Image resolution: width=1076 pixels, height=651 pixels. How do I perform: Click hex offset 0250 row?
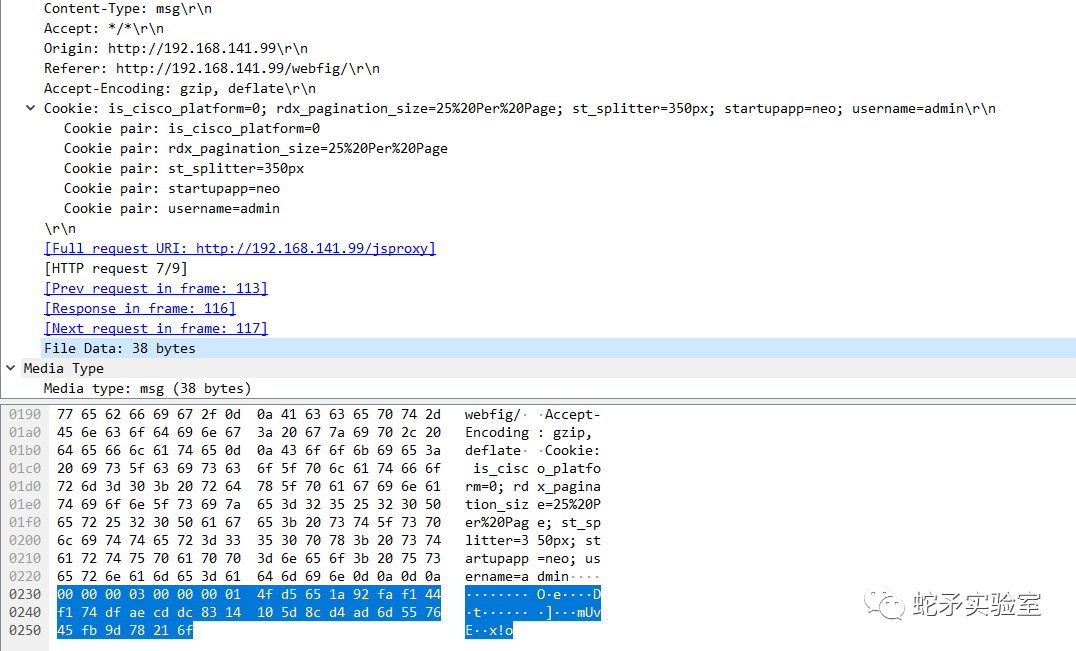click(25, 630)
